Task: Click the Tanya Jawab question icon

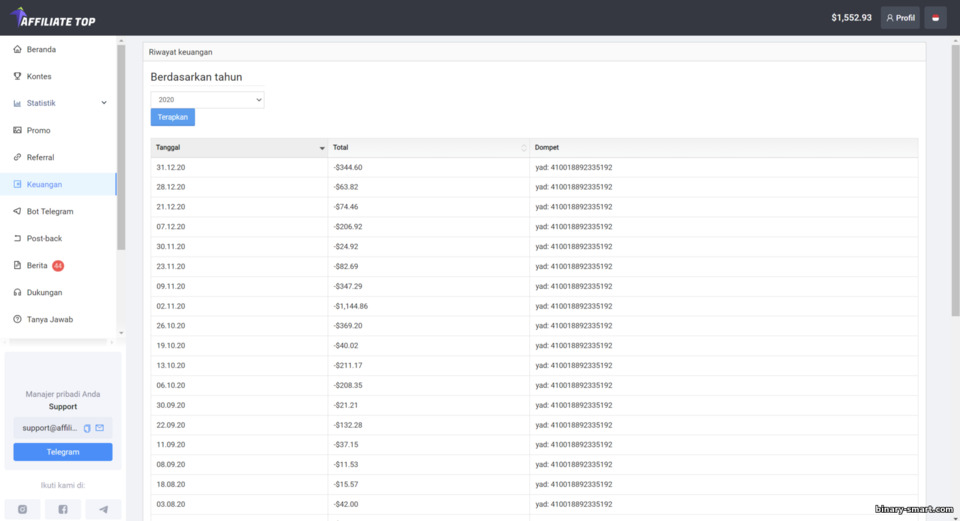Action: tap(17, 319)
